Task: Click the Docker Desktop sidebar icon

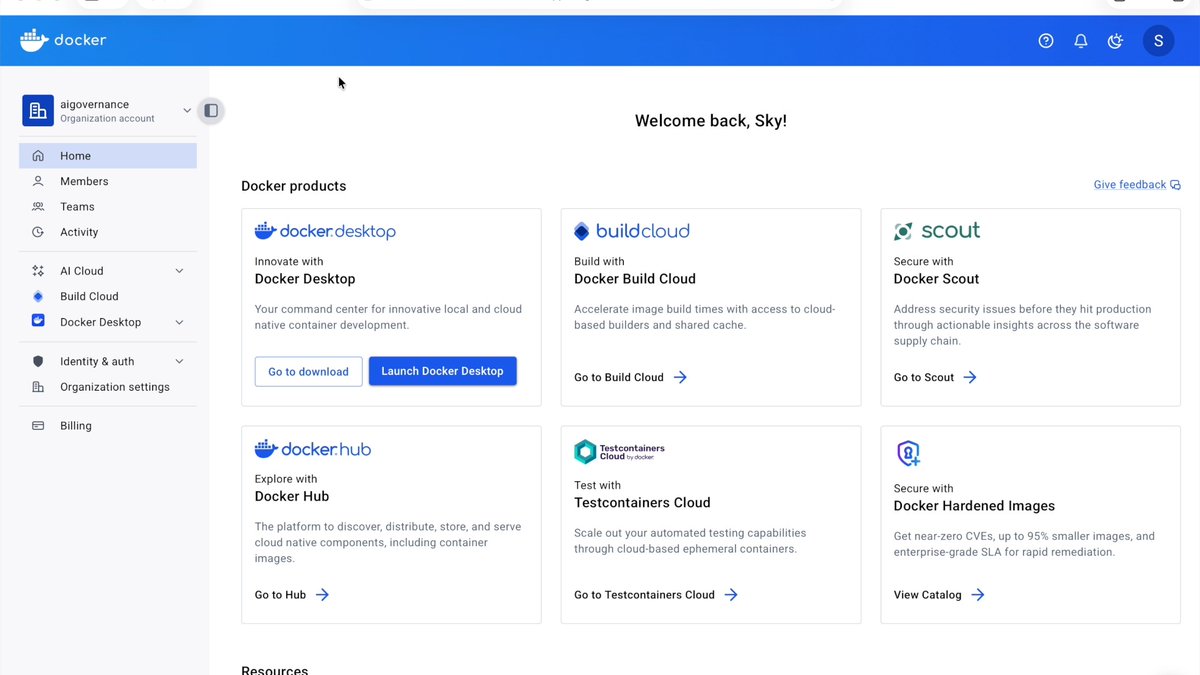Action: coord(38,321)
